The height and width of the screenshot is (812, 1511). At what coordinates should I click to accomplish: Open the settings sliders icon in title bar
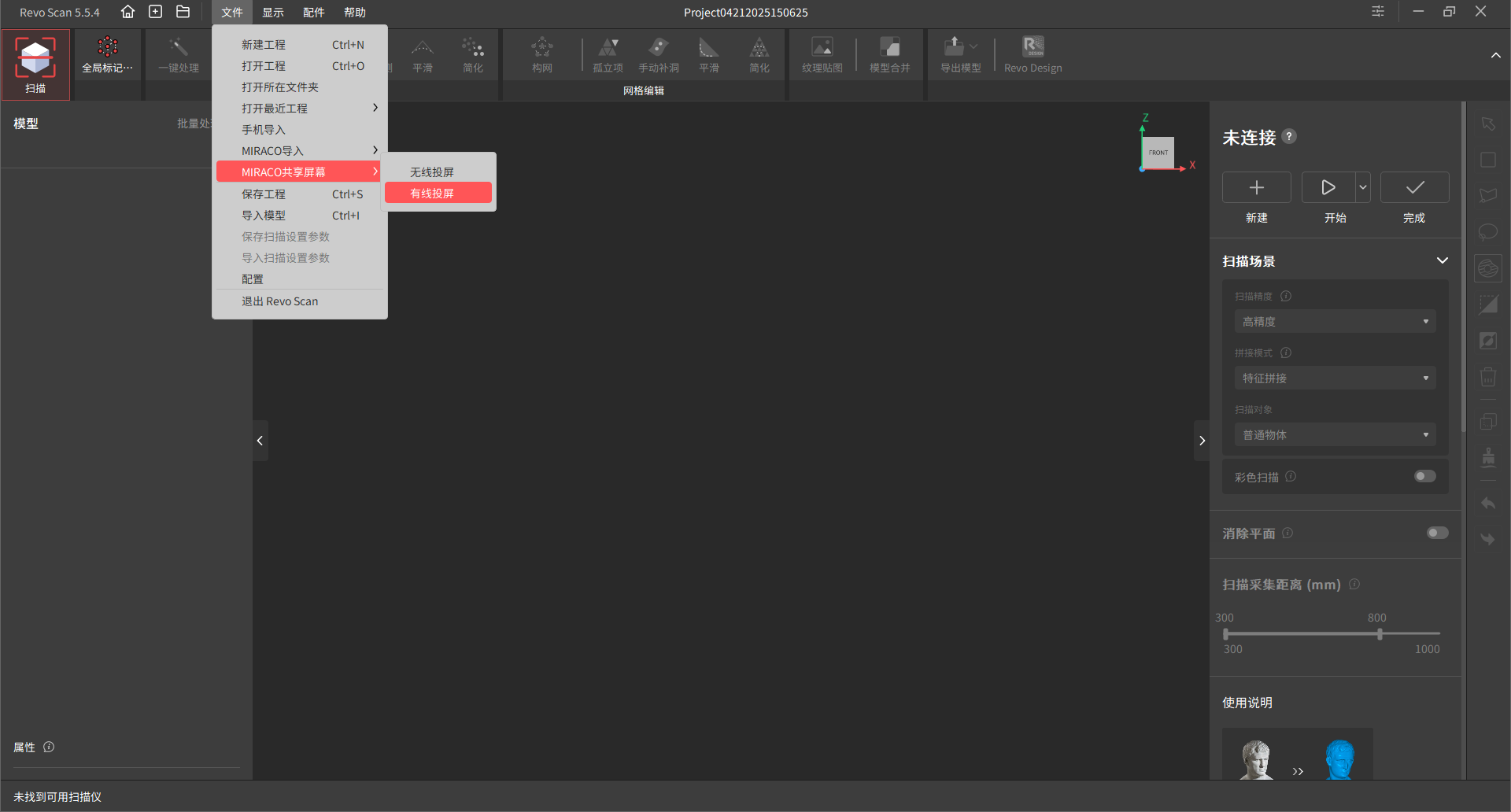pos(1378,12)
